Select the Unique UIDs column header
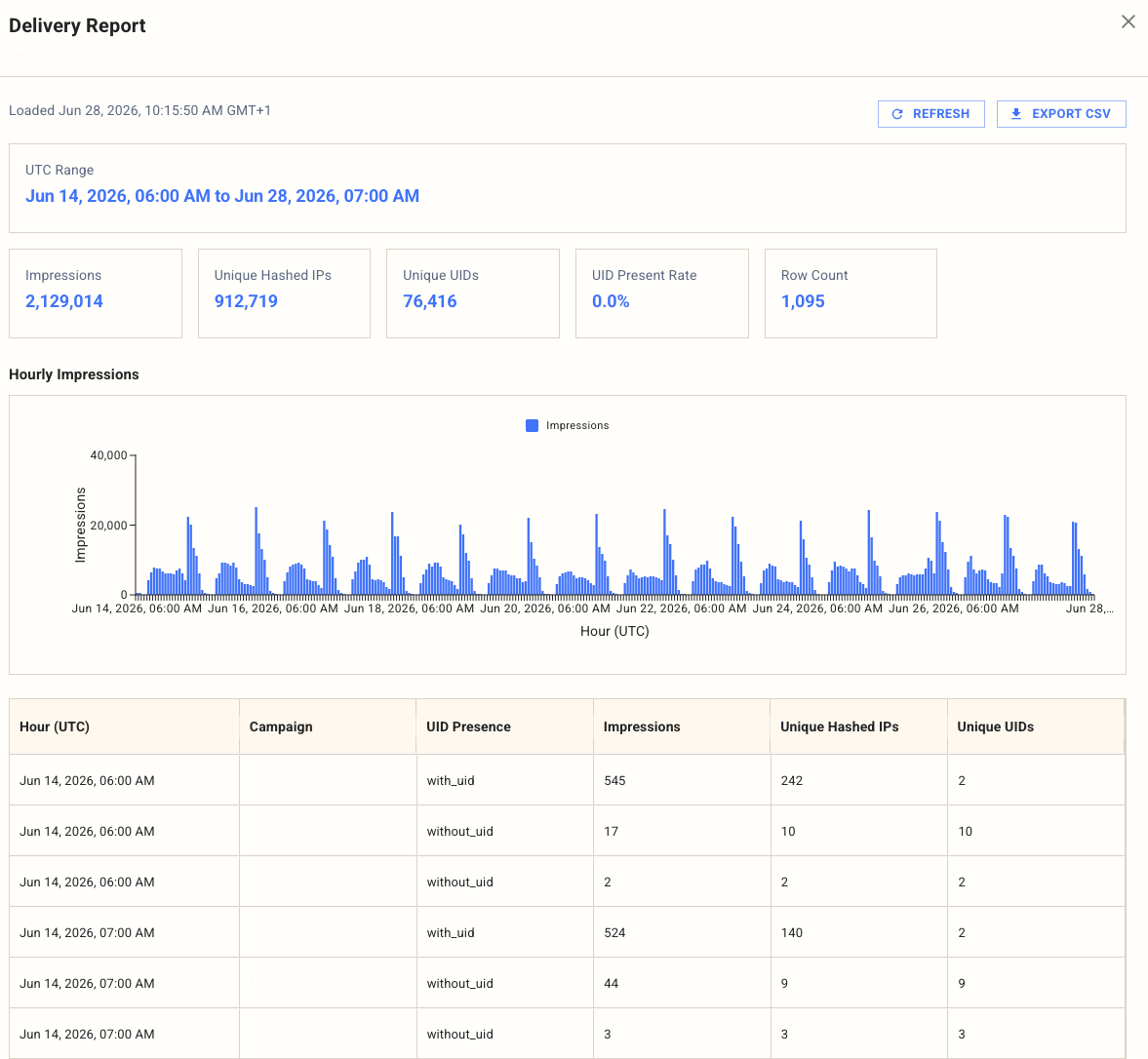This screenshot has height=1059, width=1148. [x=1036, y=726]
